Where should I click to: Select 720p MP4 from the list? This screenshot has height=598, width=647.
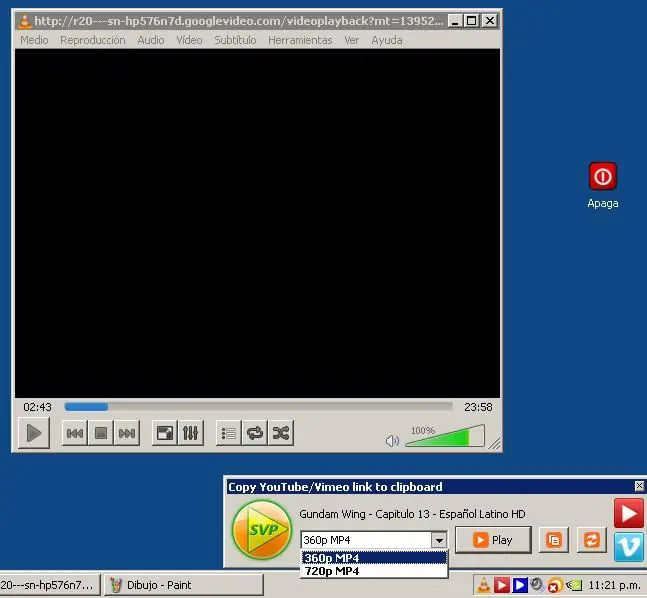[x=374, y=571]
